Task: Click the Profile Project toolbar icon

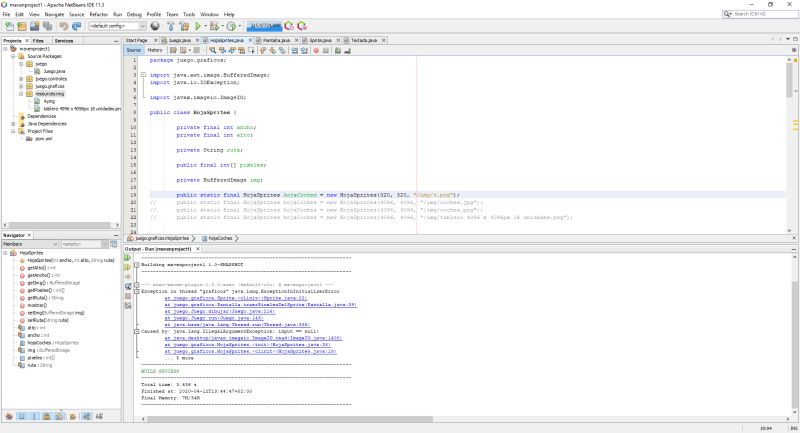Action: tap(231, 26)
